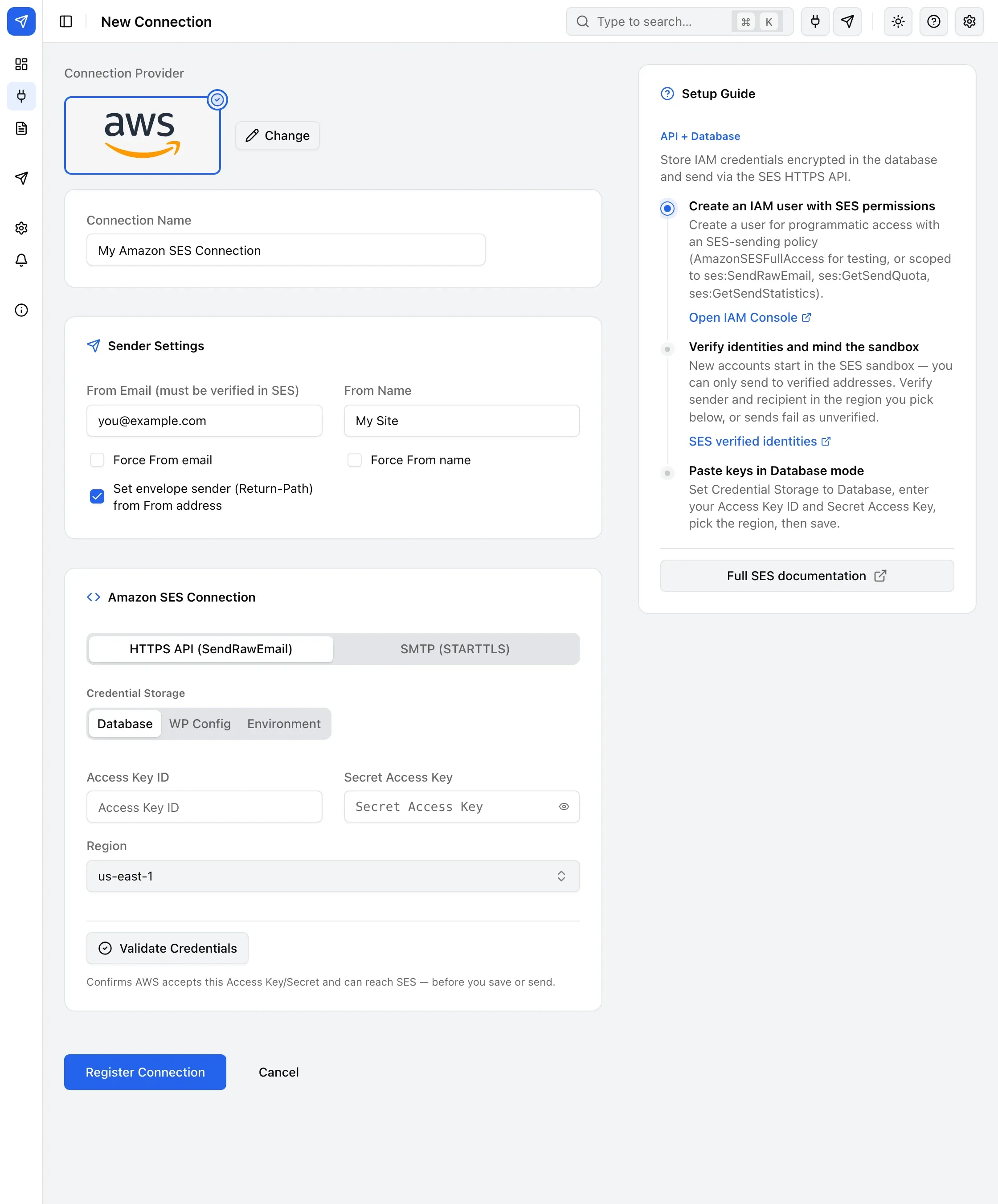Choose Database credential storage
998x1204 pixels.
(125, 724)
